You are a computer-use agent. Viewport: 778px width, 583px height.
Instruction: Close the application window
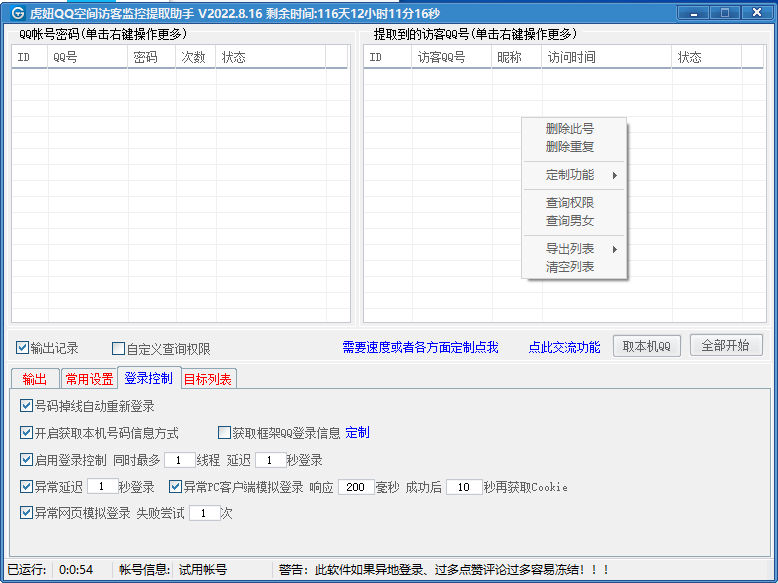click(757, 12)
